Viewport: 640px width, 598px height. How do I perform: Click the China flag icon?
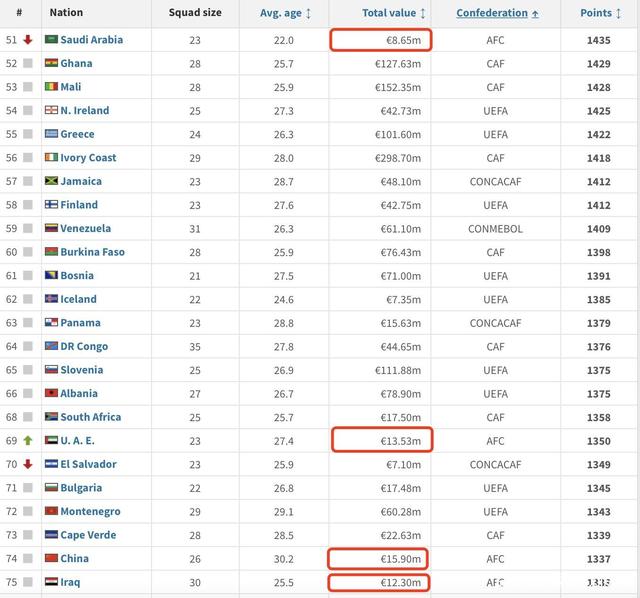click(51, 558)
